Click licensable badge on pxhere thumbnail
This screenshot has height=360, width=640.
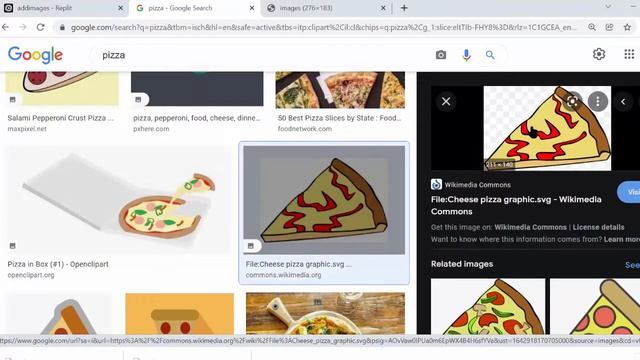pyautogui.click(x=138, y=99)
